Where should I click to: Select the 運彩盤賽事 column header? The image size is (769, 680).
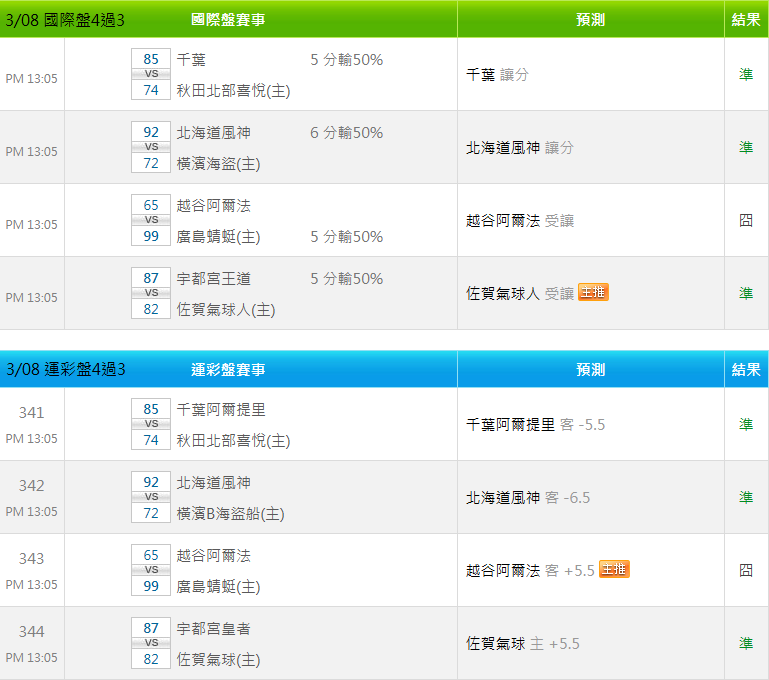(228, 369)
